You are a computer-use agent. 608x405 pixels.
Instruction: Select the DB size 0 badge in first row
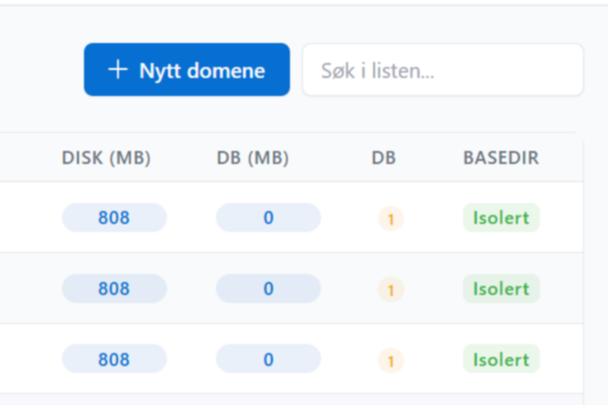[268, 217]
